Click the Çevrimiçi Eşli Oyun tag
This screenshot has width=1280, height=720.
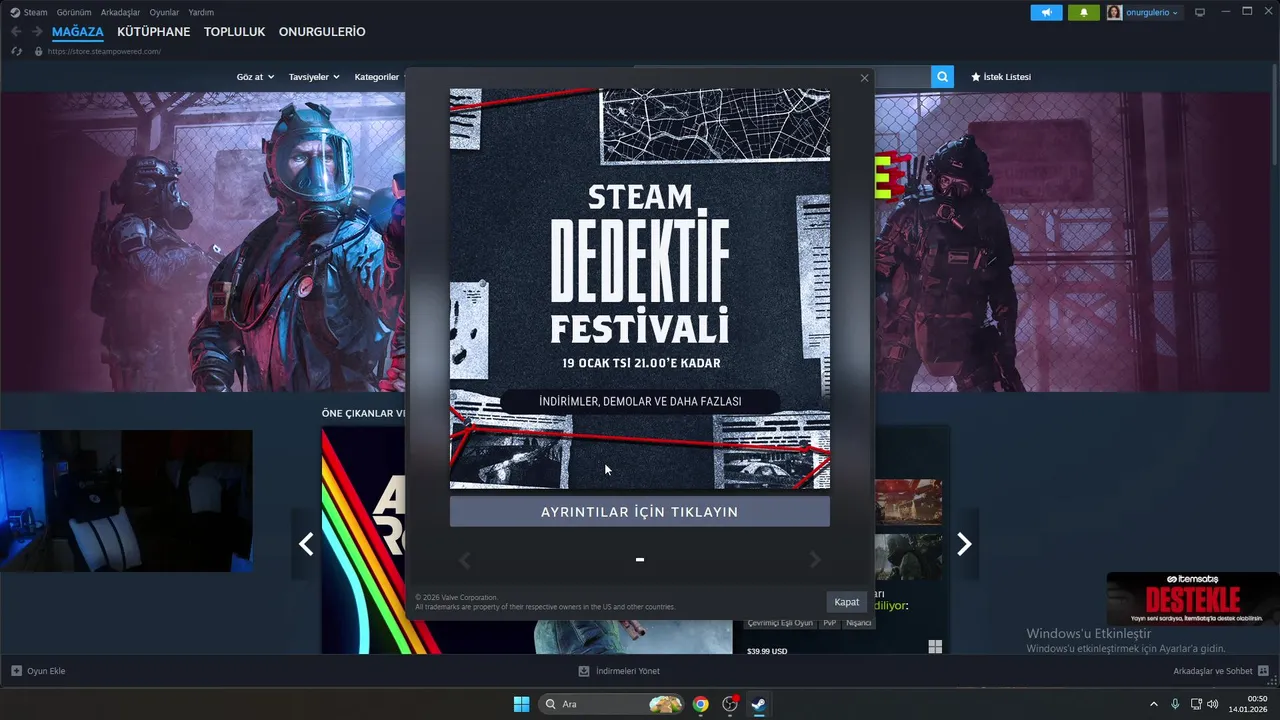(780, 623)
